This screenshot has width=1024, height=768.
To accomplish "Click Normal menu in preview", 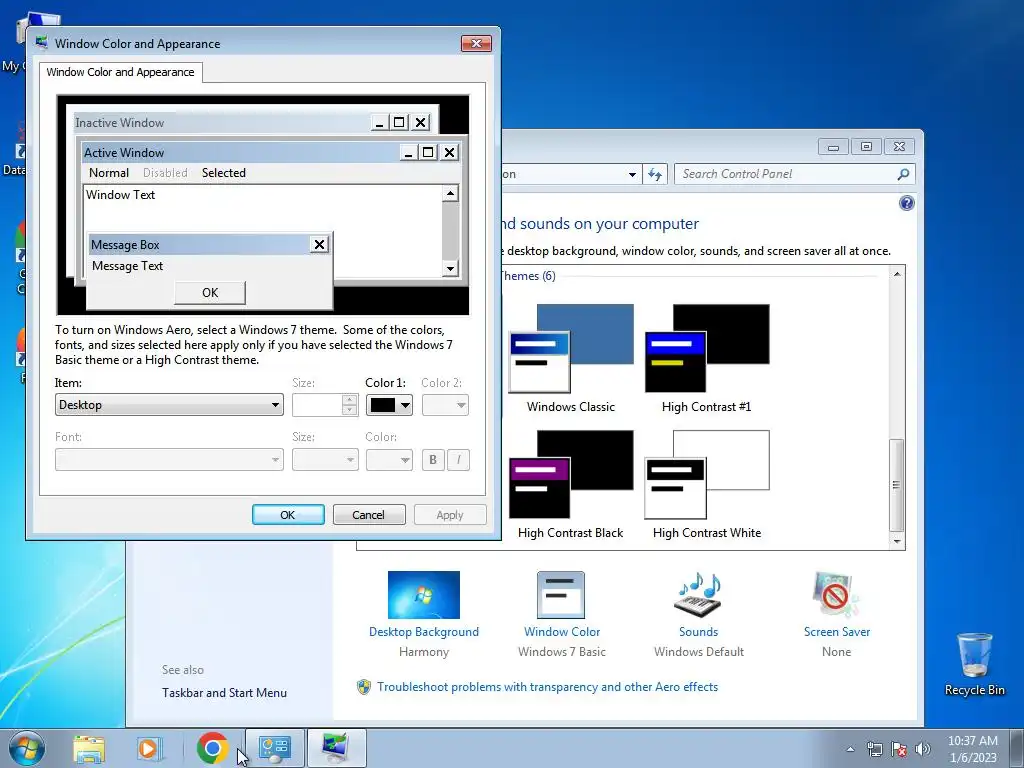I will 109,172.
